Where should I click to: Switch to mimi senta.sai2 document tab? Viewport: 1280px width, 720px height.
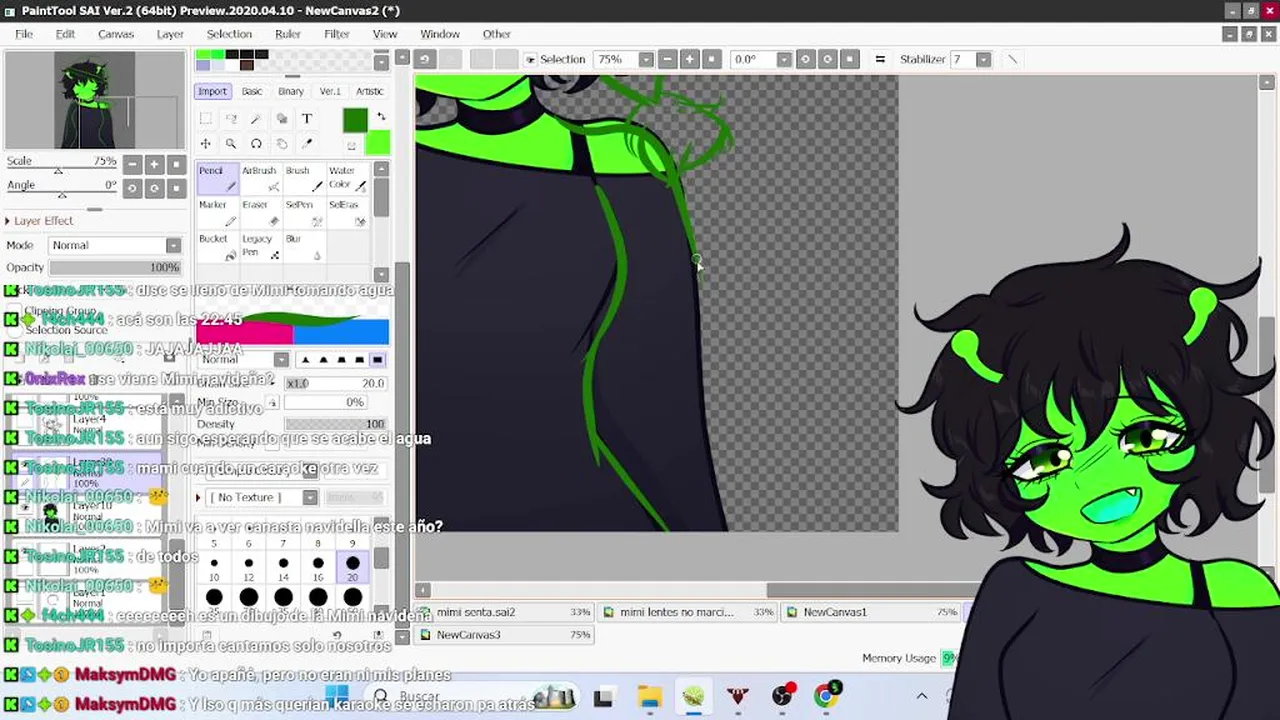pos(506,612)
